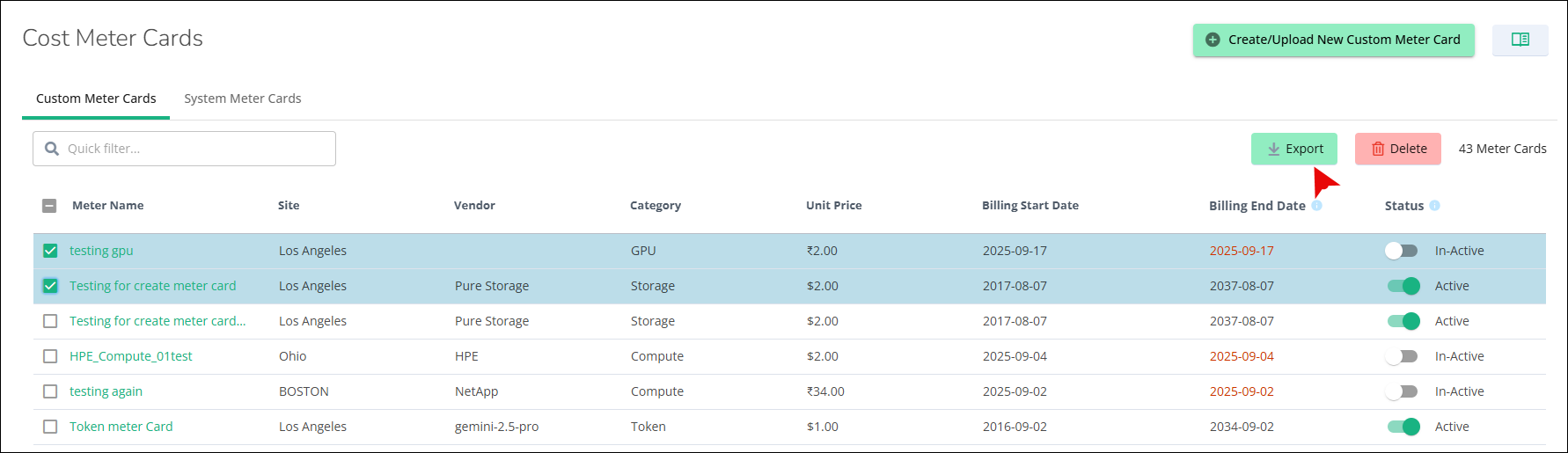The width and height of the screenshot is (1568, 453).
Task: Toggle the select-all header checkbox
Action: tap(49, 206)
